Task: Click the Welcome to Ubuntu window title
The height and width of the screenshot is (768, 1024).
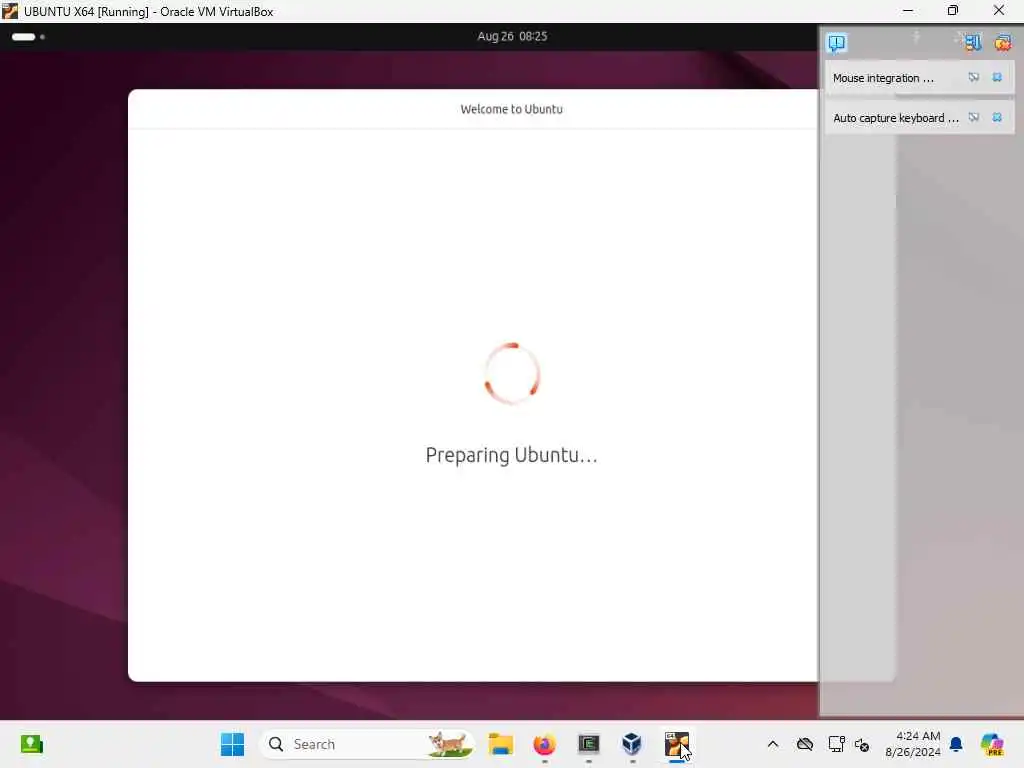Action: coord(511,109)
